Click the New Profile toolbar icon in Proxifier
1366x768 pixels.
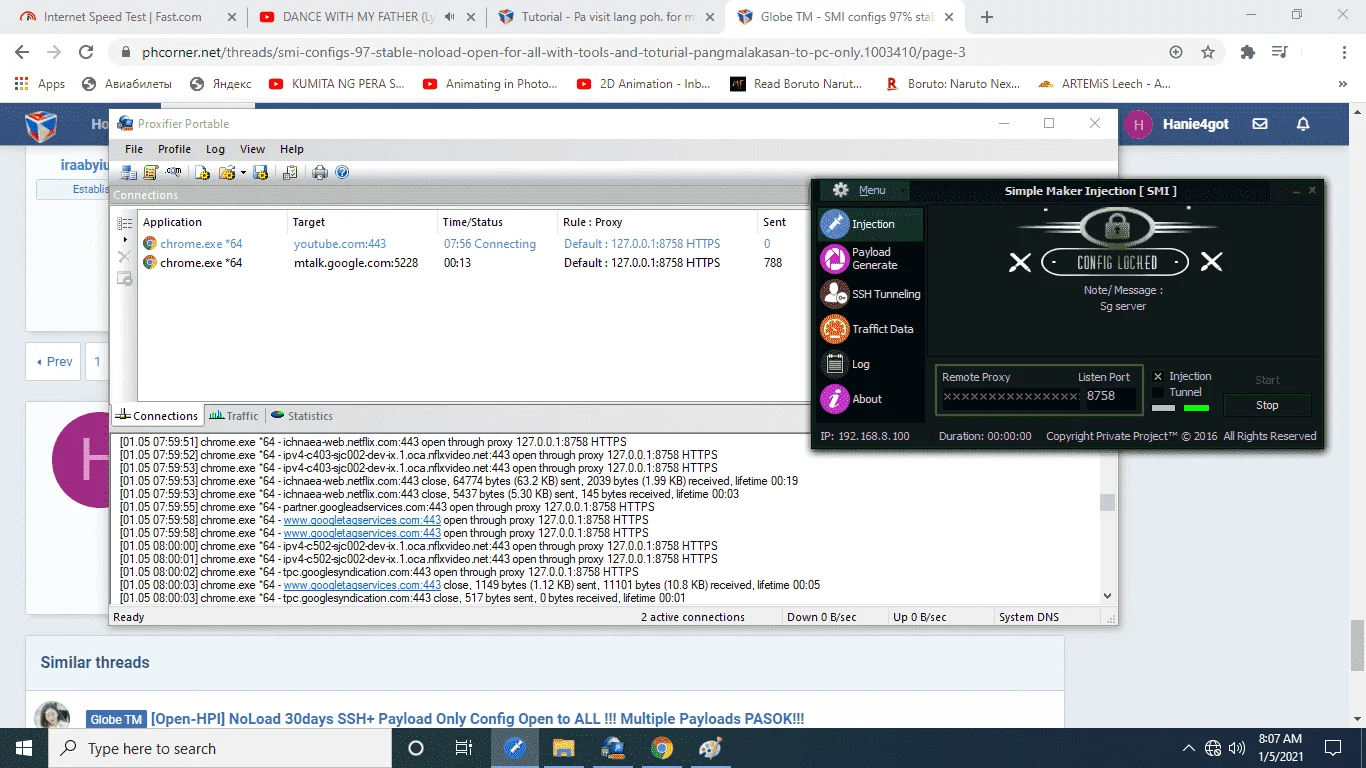coord(203,173)
